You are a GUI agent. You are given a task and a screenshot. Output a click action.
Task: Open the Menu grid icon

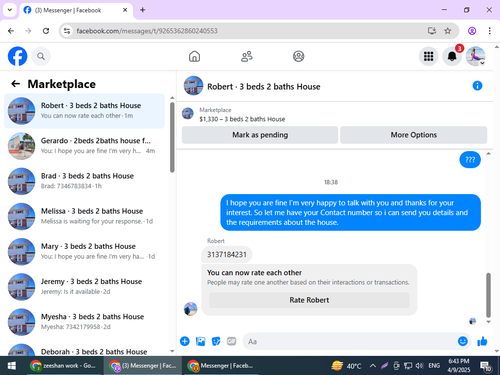pyautogui.click(x=428, y=56)
